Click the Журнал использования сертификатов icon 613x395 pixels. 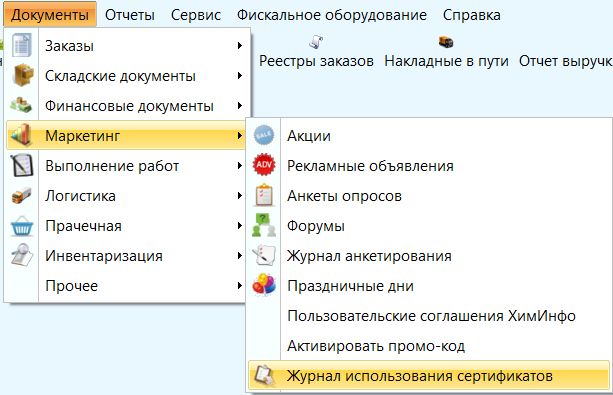coord(264,375)
